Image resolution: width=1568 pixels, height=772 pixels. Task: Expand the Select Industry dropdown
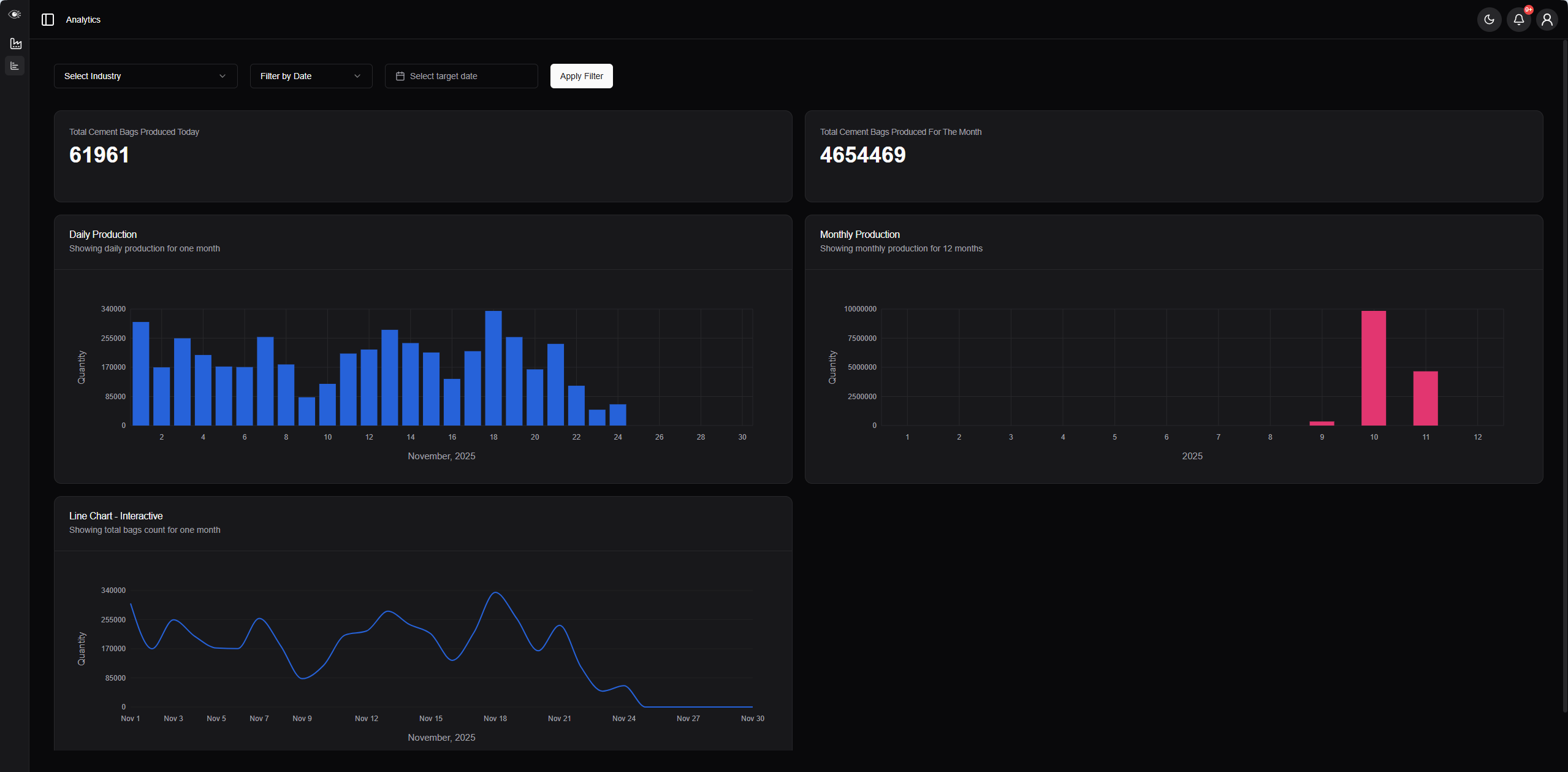(145, 76)
